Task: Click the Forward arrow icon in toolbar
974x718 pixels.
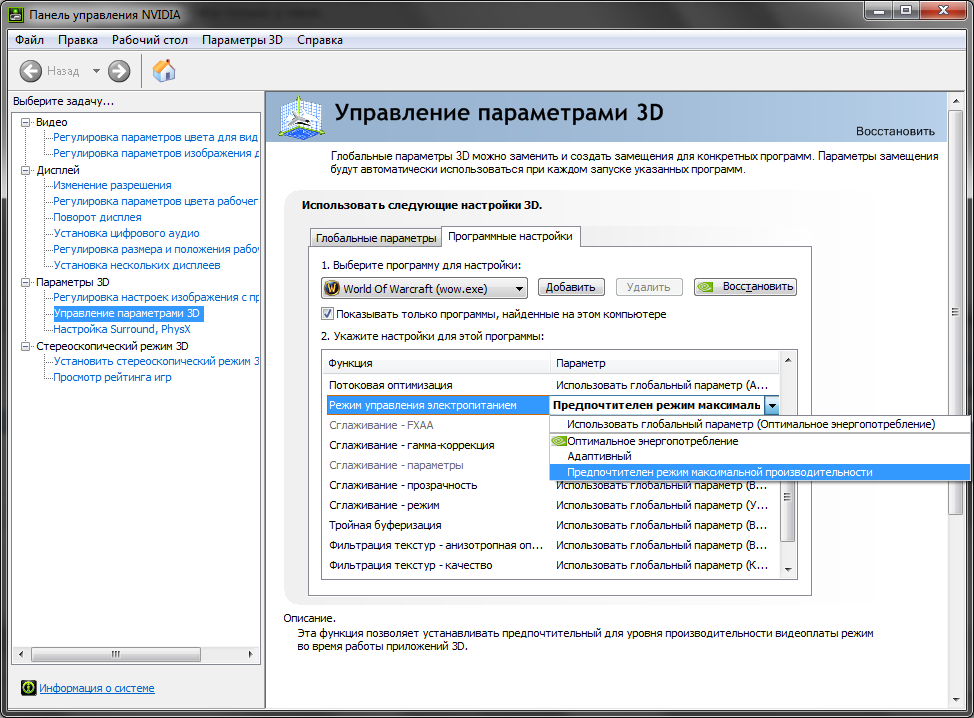Action: tap(119, 71)
